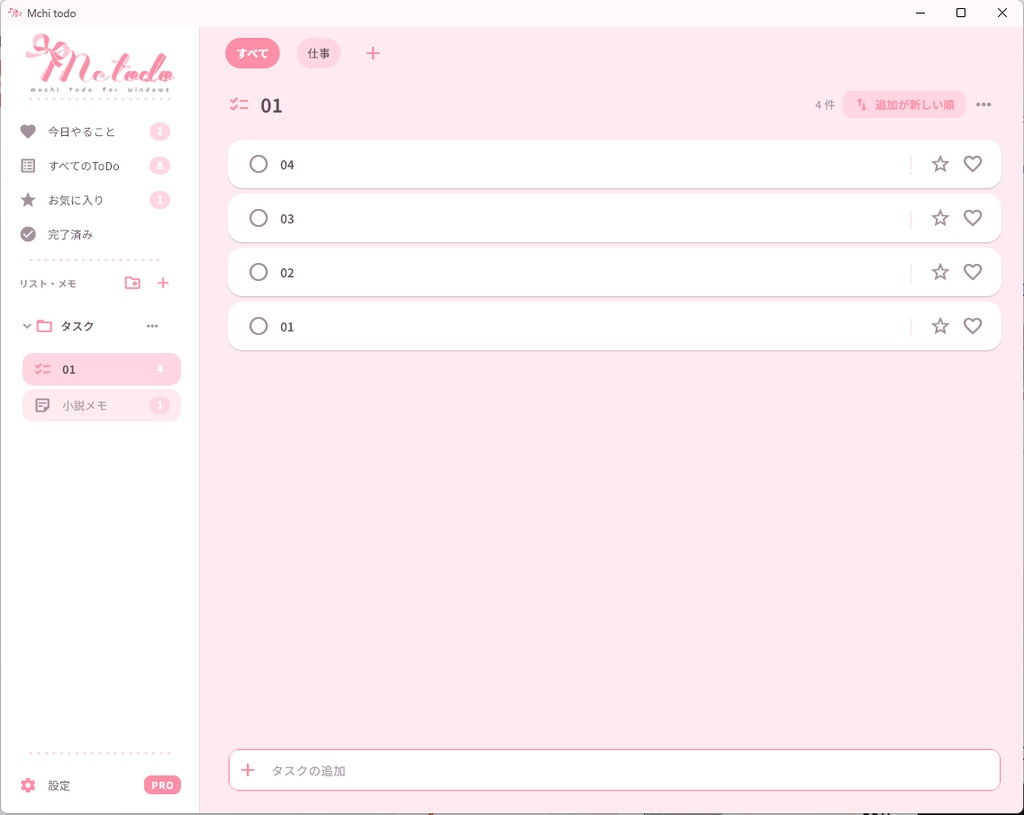Image resolution: width=1024 pixels, height=815 pixels.
Task: Minimize the Mchi todo window
Action: pyautogui.click(x=920, y=12)
